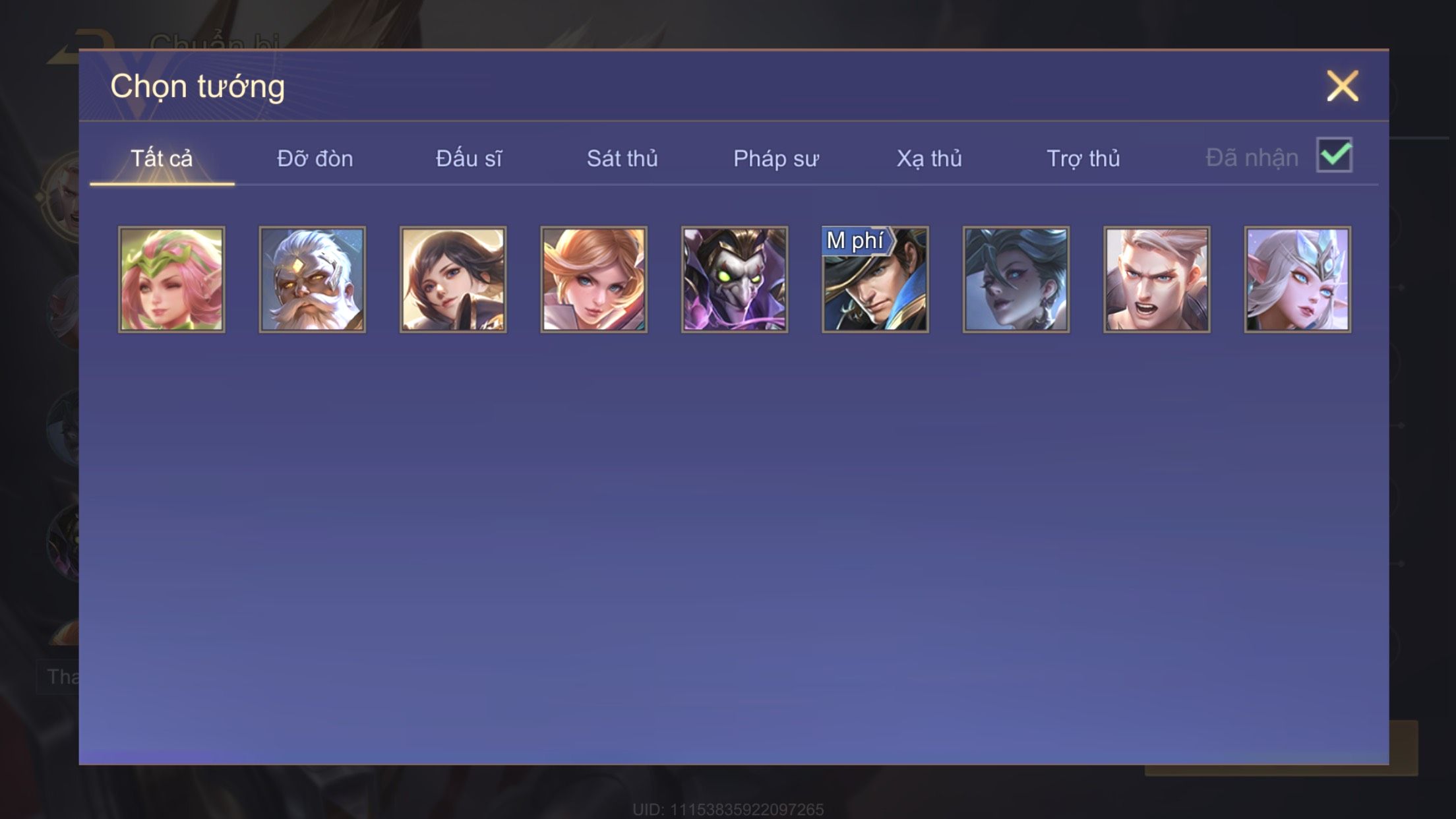1456x819 pixels.
Task: Filter by the 'Pháp sư' tab
Action: [776, 158]
